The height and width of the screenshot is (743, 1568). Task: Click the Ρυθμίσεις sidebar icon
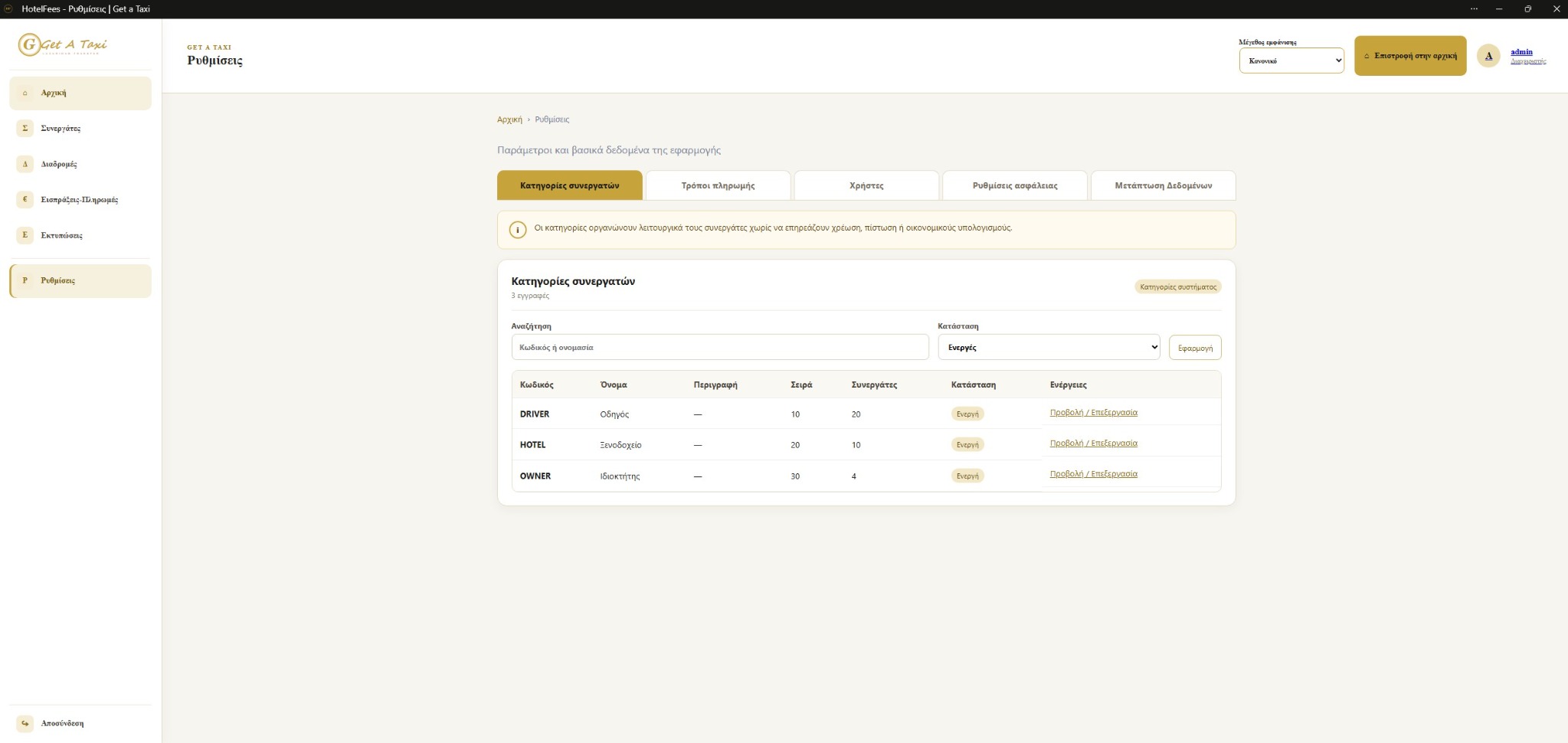coord(25,280)
